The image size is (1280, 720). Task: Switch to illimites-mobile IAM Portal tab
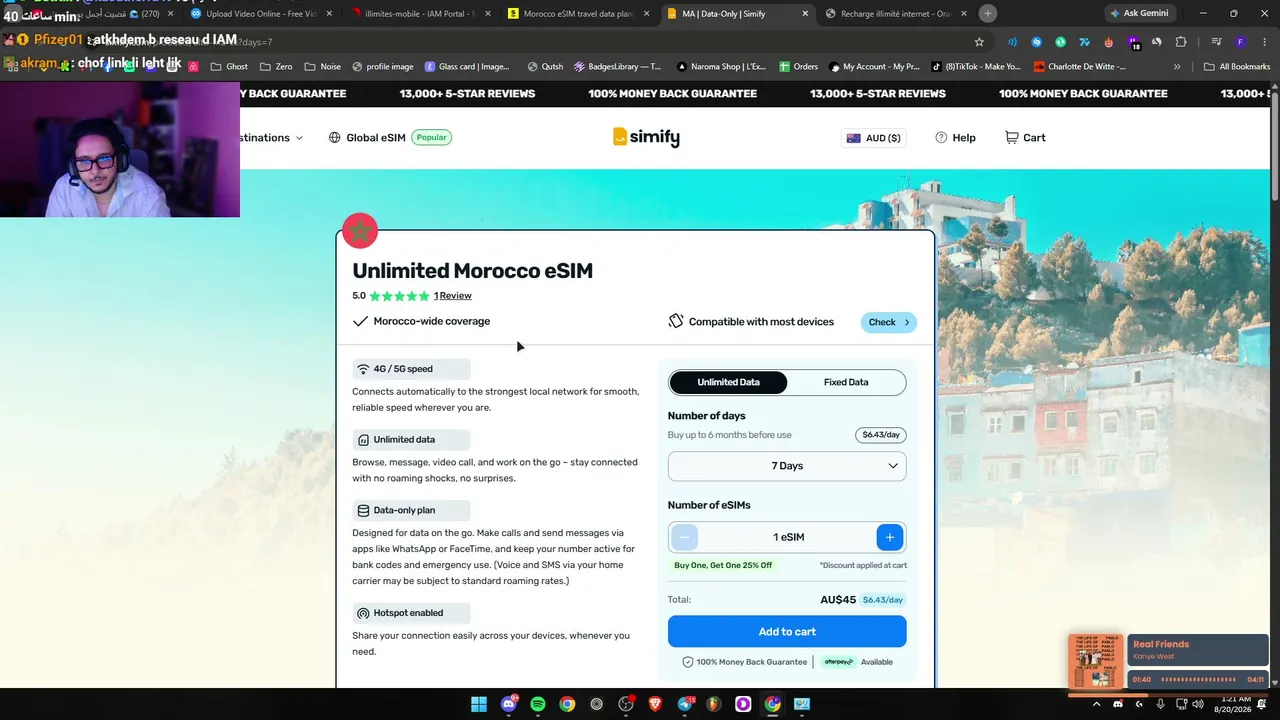(420, 13)
